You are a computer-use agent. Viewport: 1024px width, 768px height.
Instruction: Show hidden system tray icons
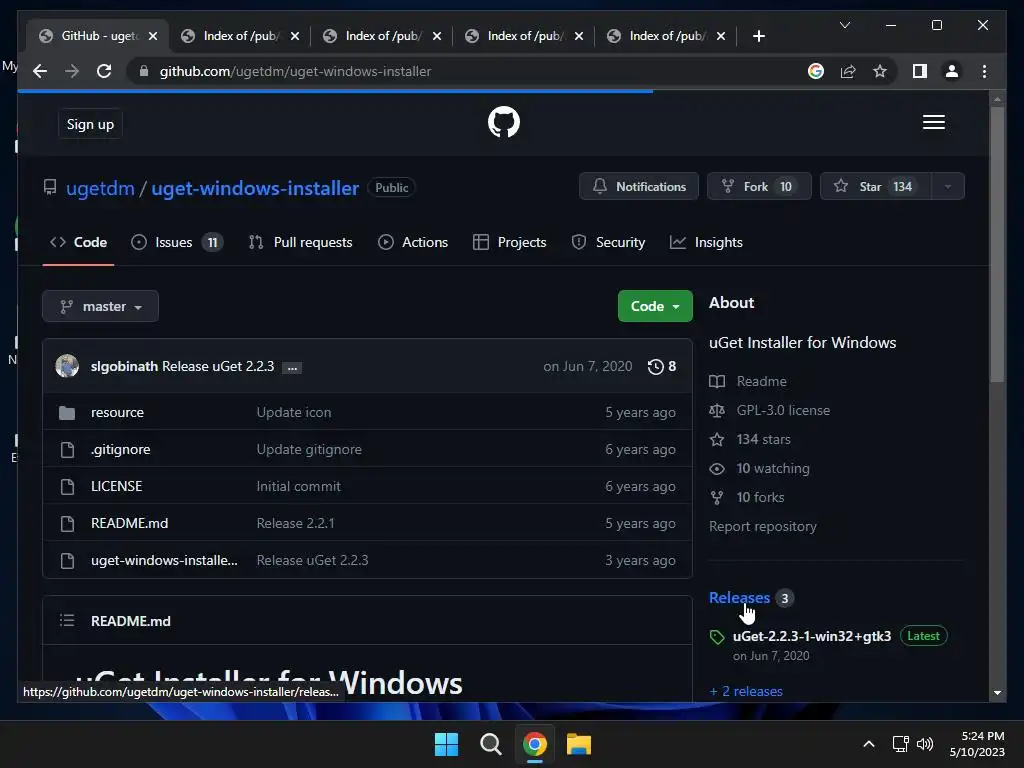869,744
